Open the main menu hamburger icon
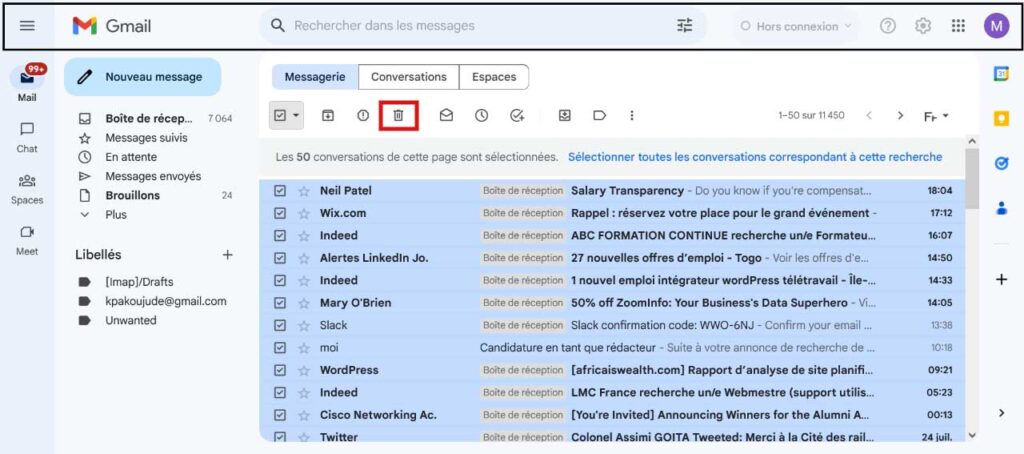The height and width of the screenshot is (454, 1024). click(27, 26)
